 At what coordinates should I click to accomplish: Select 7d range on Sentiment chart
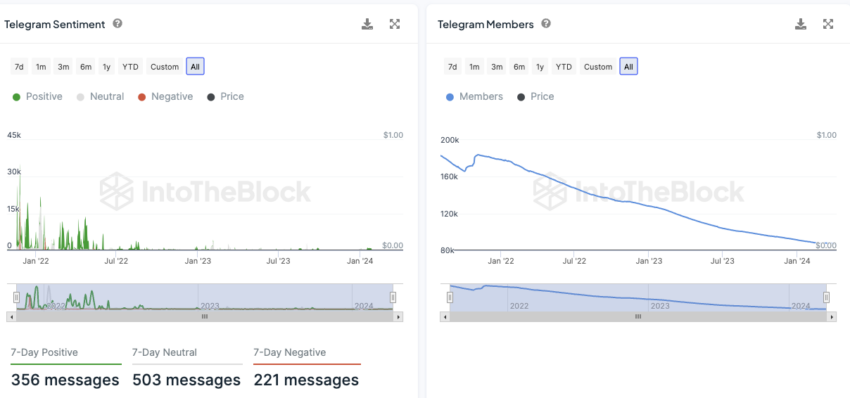19,67
